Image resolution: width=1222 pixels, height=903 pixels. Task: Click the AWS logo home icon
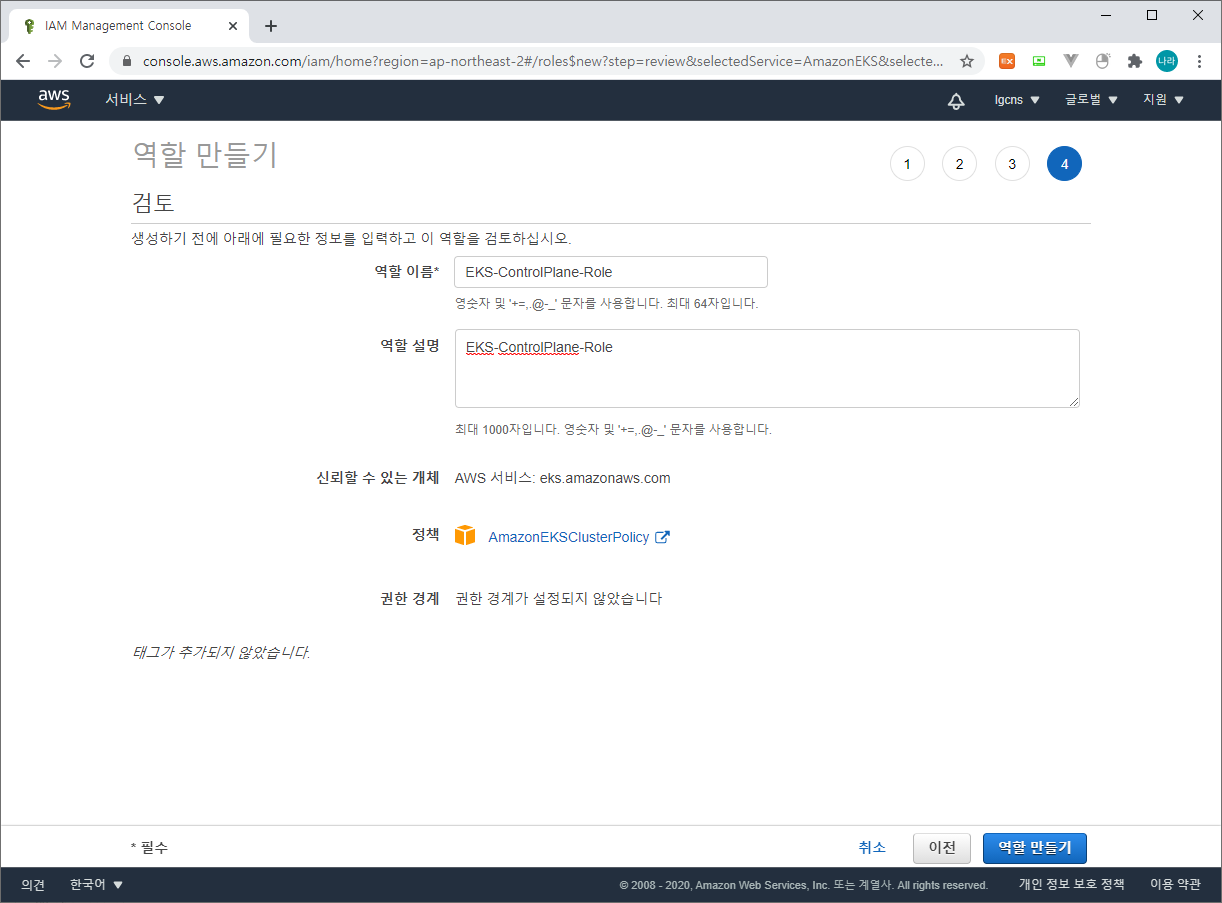coord(54,99)
